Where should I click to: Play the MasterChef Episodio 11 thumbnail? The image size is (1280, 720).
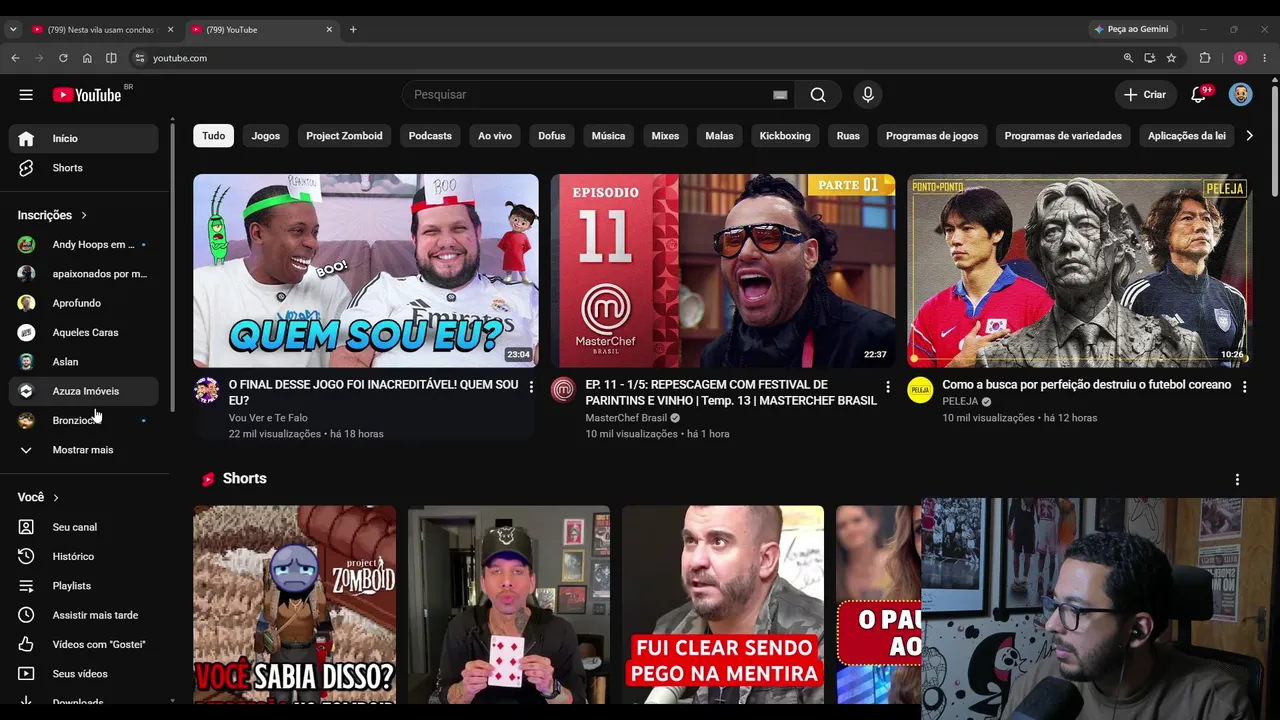(722, 271)
